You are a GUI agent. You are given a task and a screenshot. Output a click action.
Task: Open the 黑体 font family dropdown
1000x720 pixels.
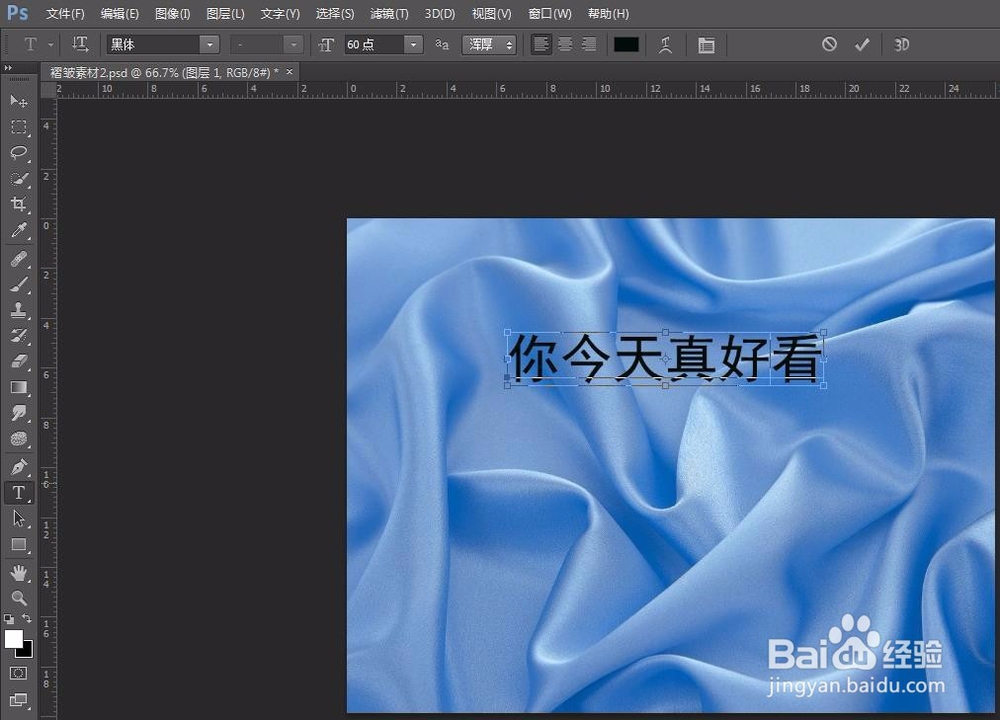coord(208,44)
